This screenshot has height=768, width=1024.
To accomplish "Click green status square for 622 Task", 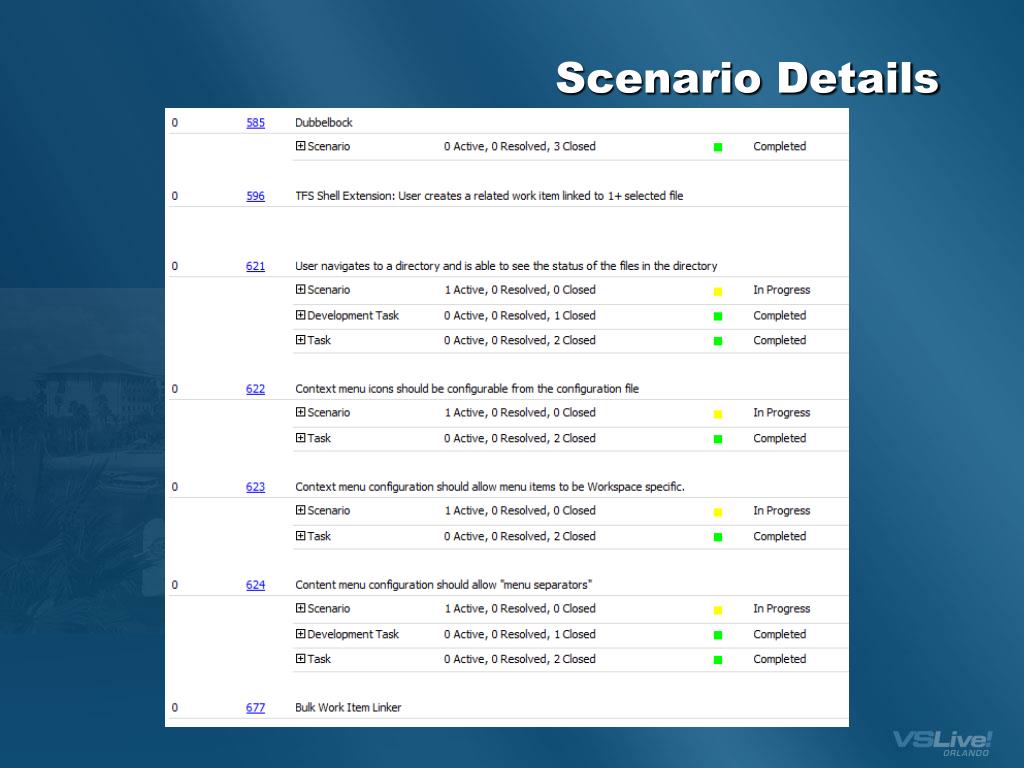I will coord(718,439).
